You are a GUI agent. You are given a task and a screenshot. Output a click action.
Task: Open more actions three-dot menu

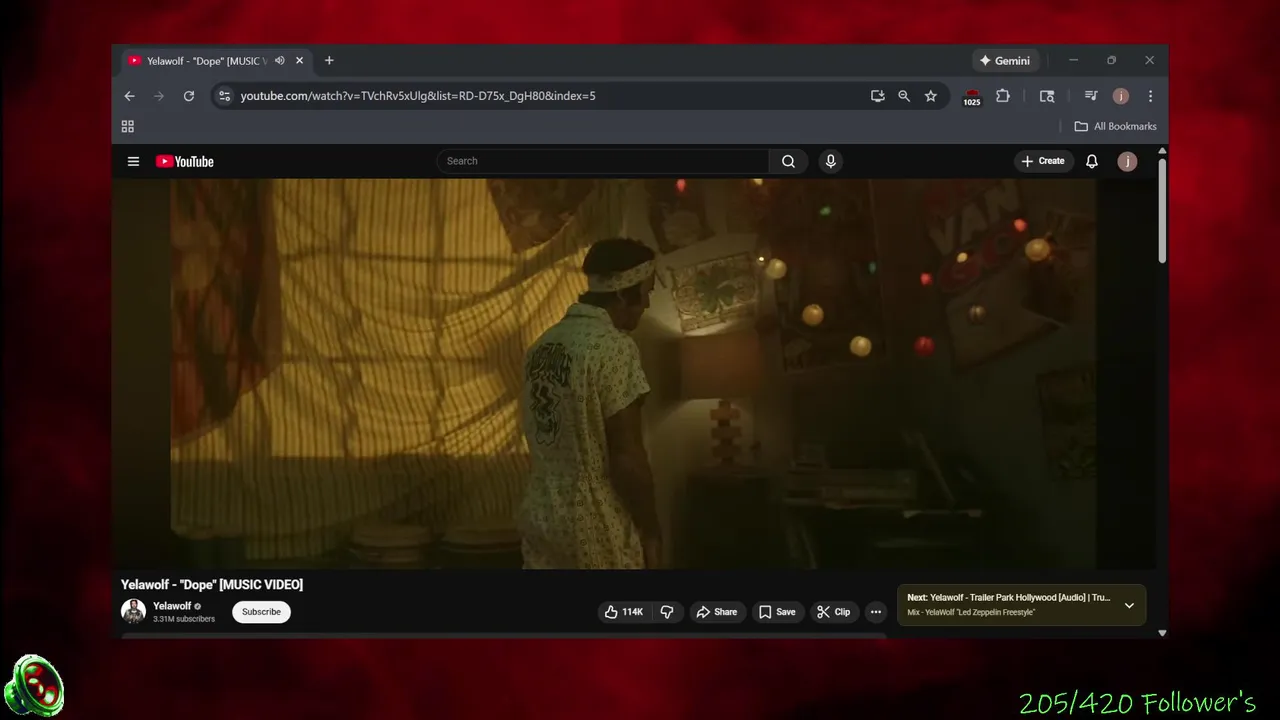[876, 612]
